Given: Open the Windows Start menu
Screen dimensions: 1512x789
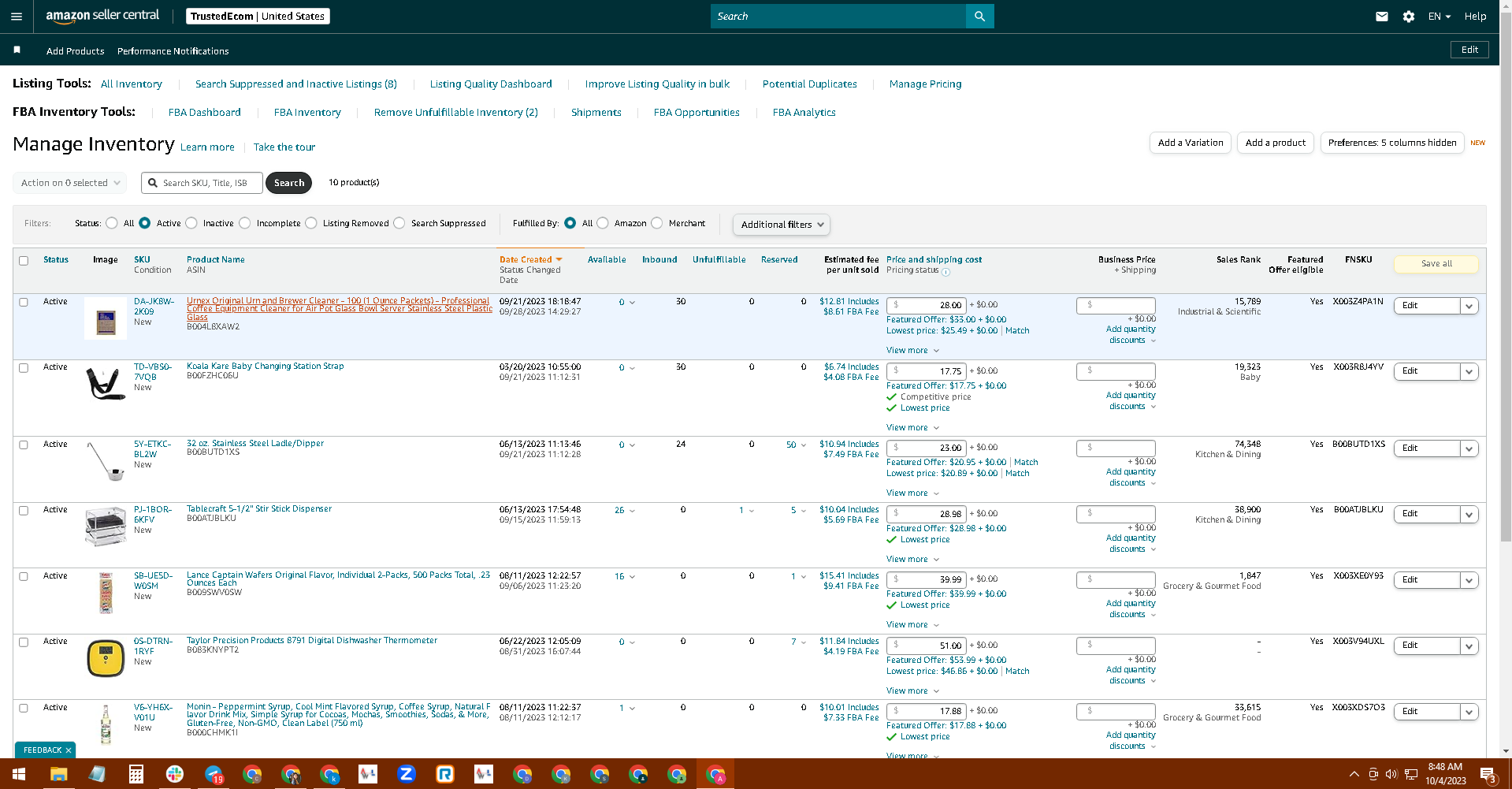Looking at the screenshot, I should (x=18, y=774).
